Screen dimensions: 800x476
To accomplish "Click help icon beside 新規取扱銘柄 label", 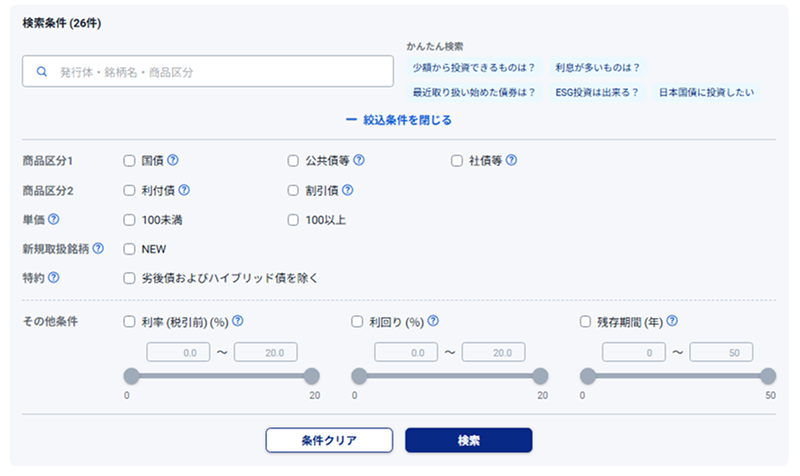I will [98, 248].
